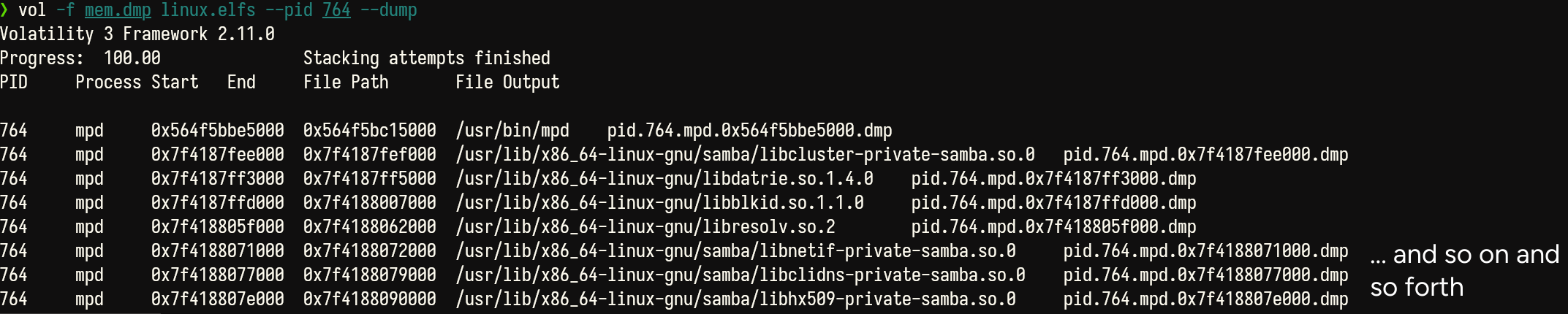The width and height of the screenshot is (1568, 314).
Task: Click the --dump flag in the command
Action: point(388,10)
